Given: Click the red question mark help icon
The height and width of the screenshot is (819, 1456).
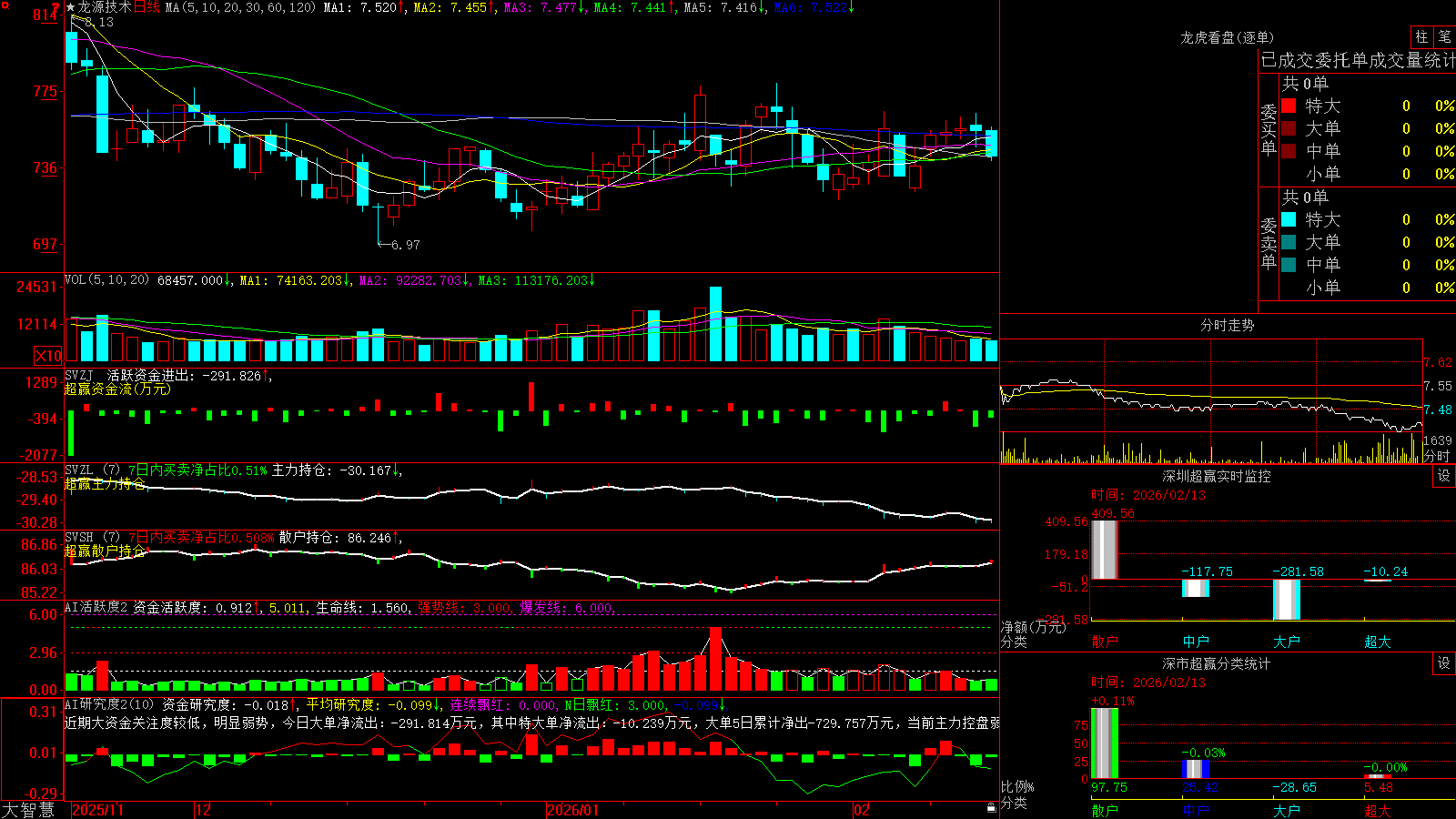Looking at the screenshot, I should click(x=56, y=6).
